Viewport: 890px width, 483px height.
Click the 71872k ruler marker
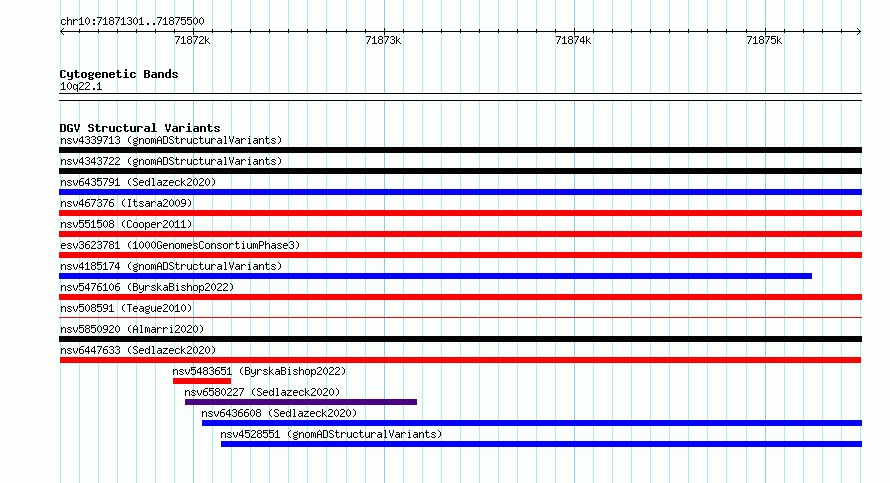(192, 40)
